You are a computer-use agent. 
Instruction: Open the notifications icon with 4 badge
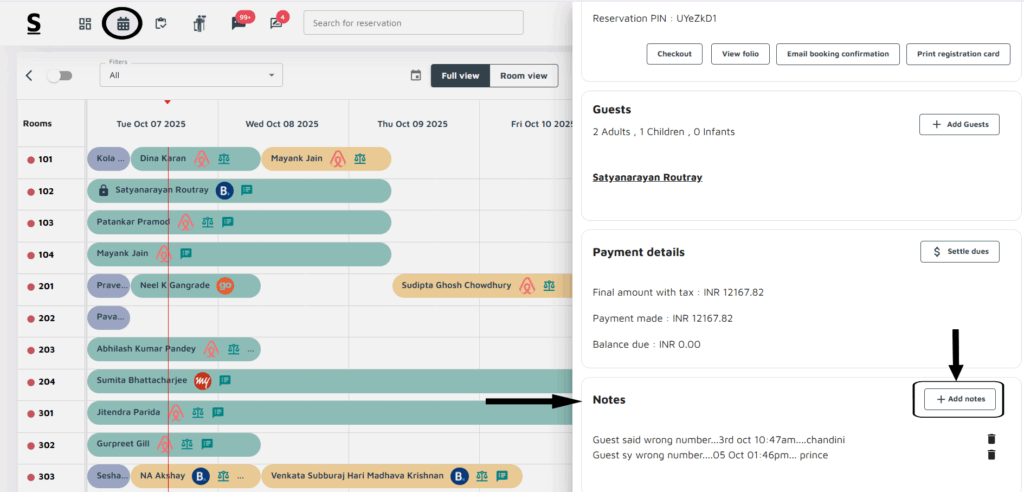coord(277,22)
